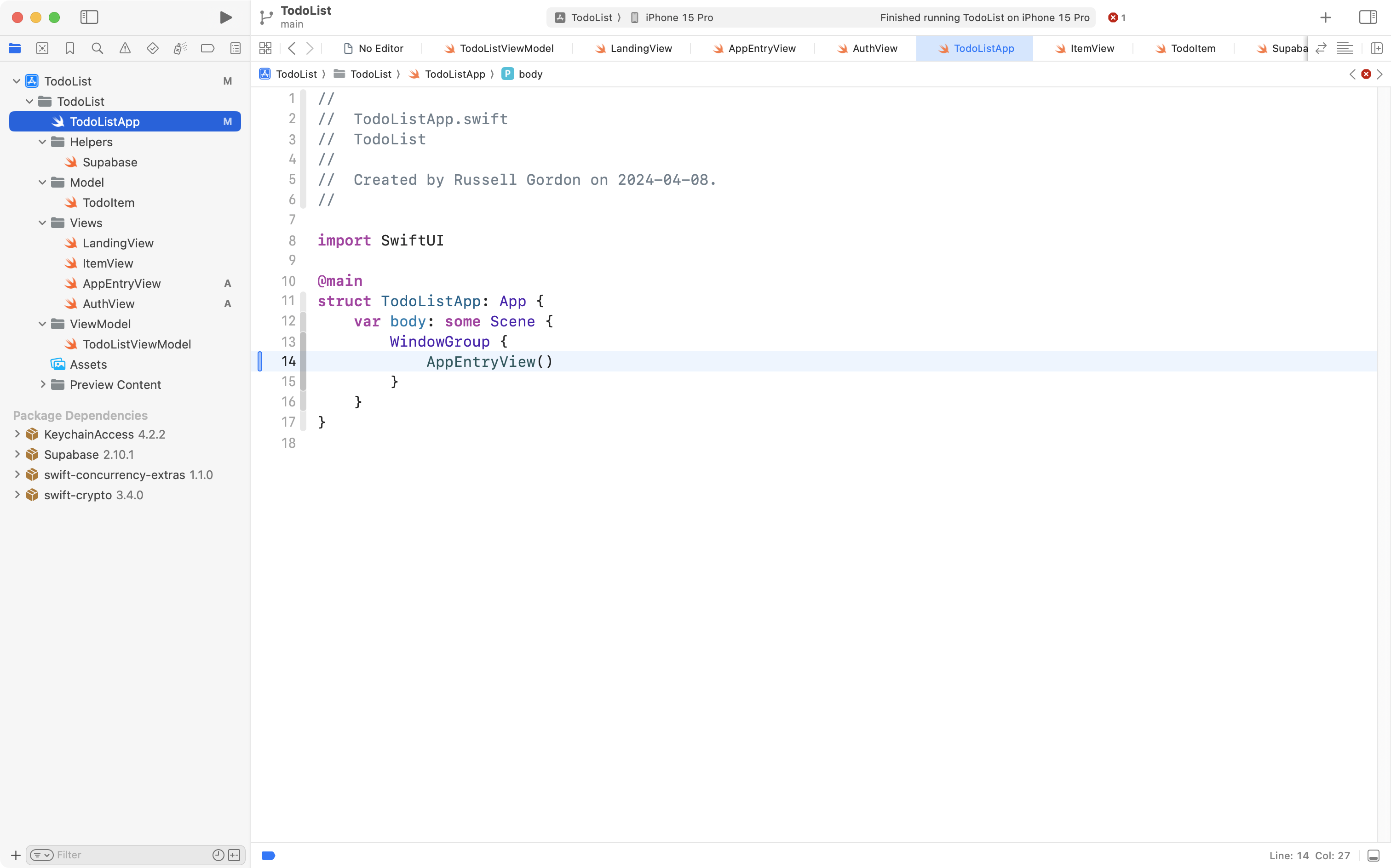Open the Issue navigator warning icon
Image resolution: width=1391 pixels, height=868 pixels.
tap(125, 48)
